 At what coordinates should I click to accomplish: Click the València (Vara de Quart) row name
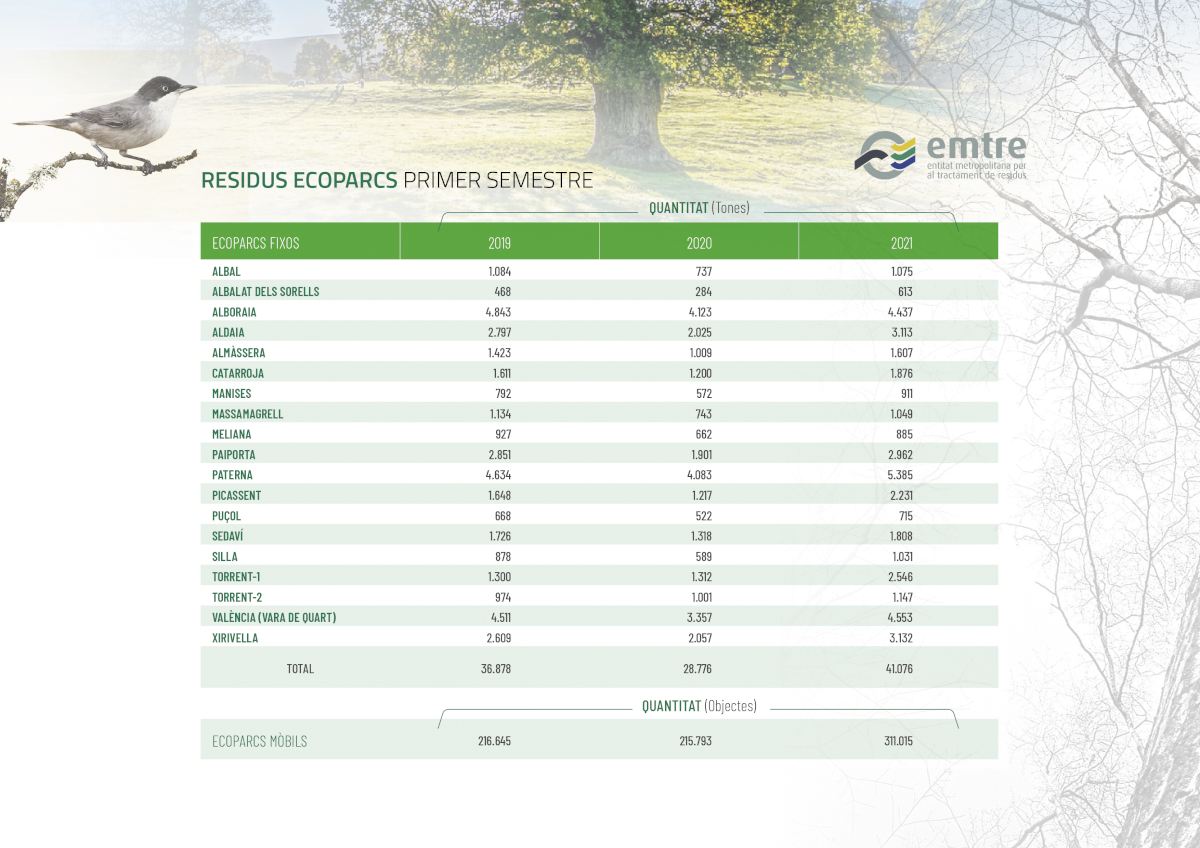click(274, 618)
